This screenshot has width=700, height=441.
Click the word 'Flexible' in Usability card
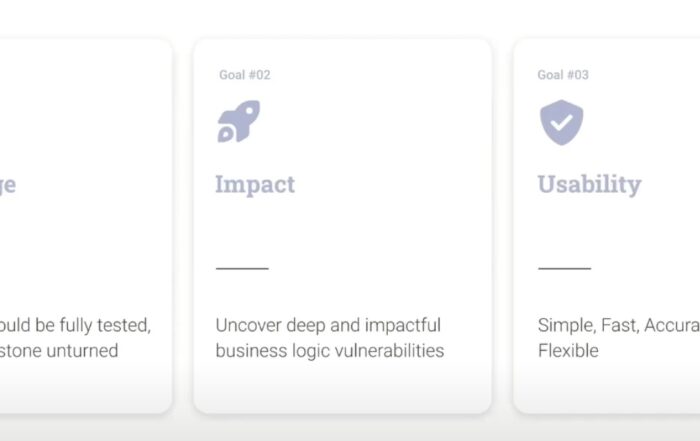[x=568, y=351]
